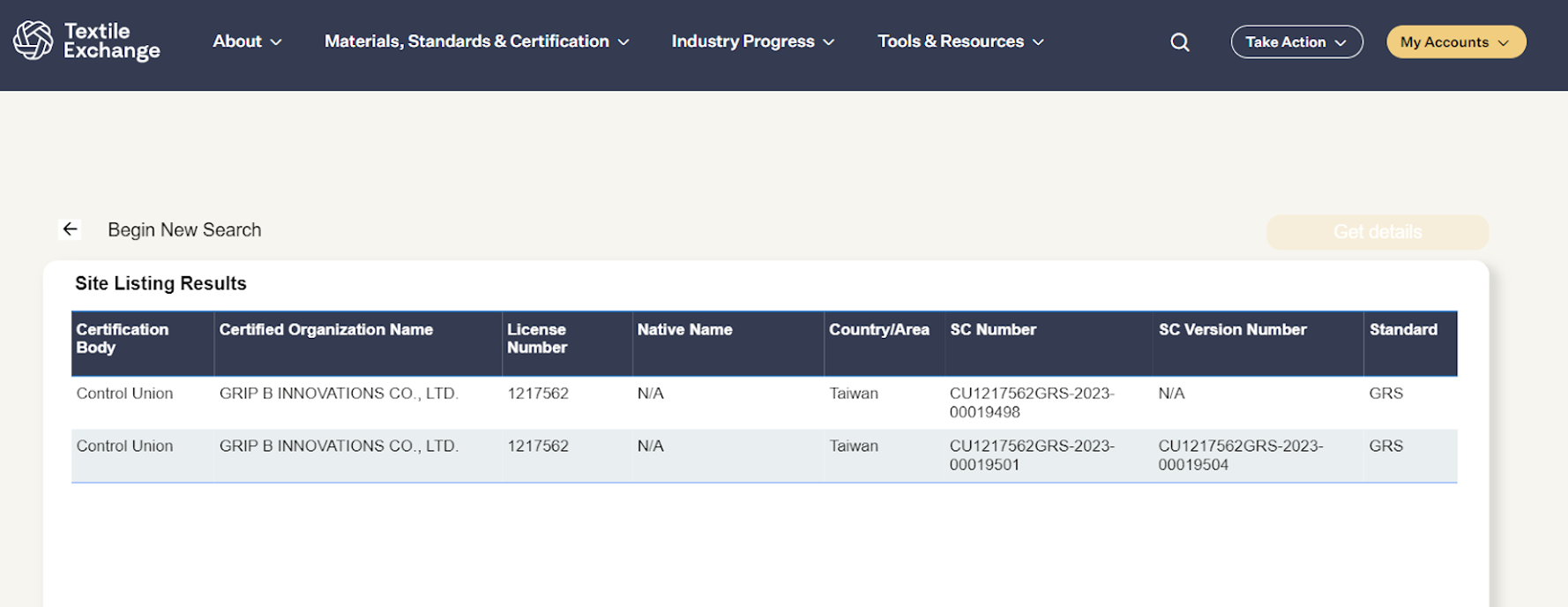Screen dimensions: 1568x607
Task: Click Begin New Search link
Action: (x=184, y=230)
